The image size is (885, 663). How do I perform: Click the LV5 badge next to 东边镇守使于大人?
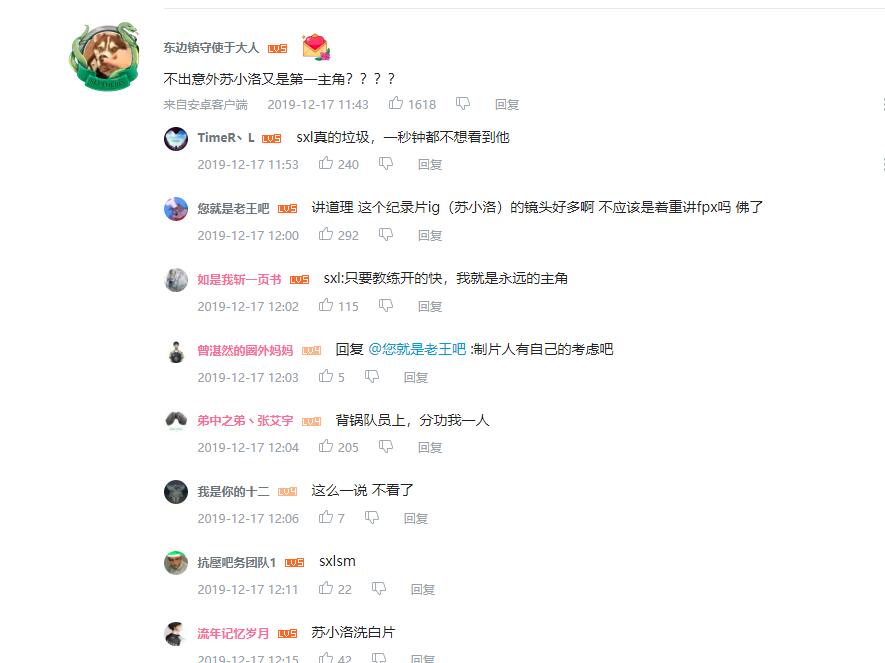point(277,49)
